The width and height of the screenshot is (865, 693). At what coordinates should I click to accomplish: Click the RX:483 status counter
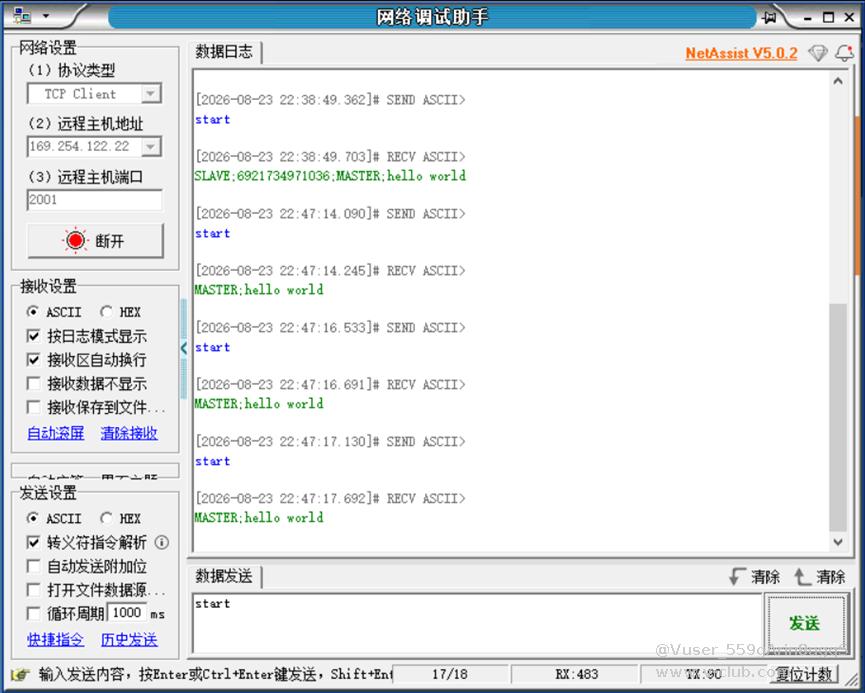click(x=576, y=674)
